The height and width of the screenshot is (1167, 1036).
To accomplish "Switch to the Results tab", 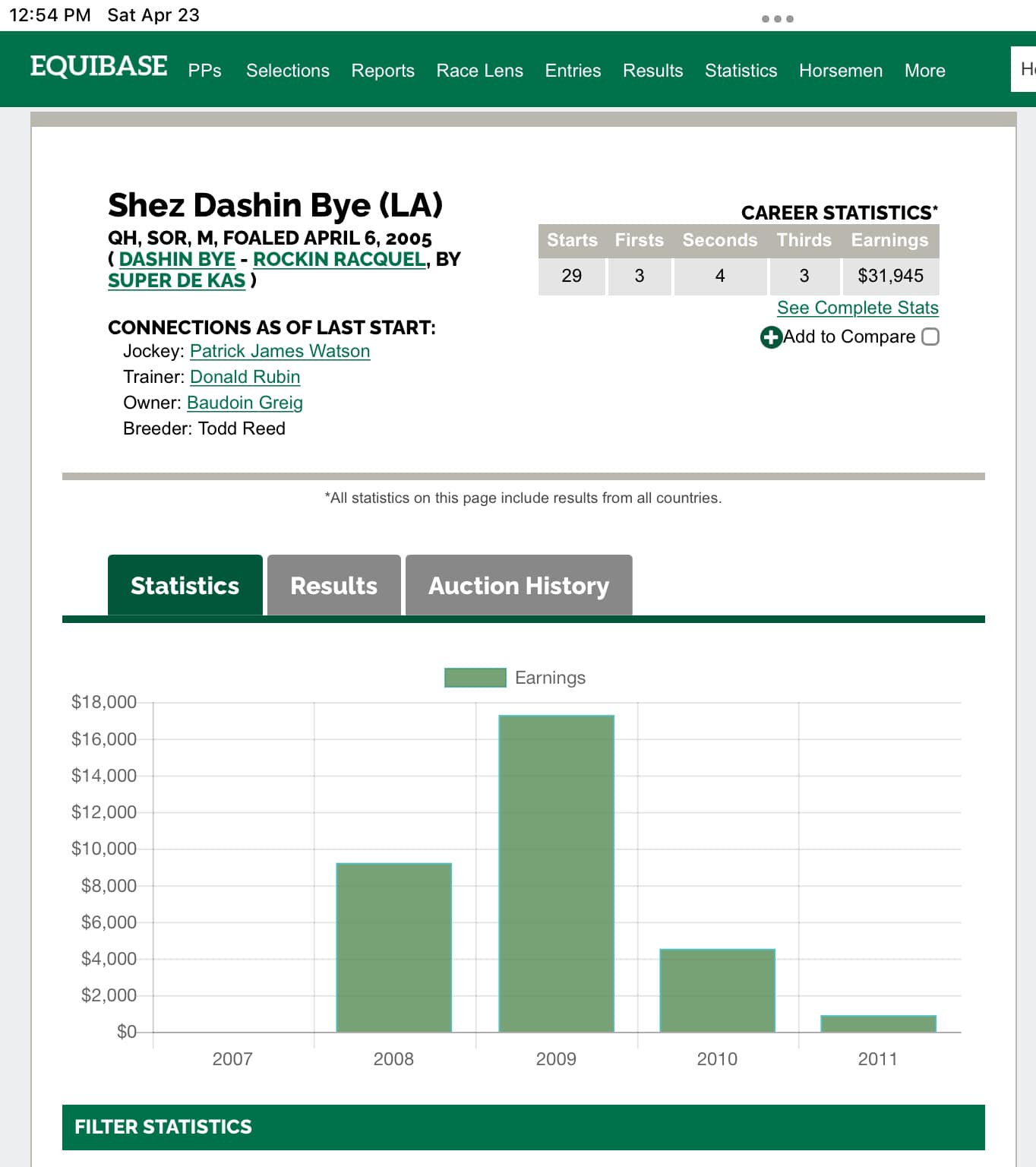I will [x=334, y=585].
